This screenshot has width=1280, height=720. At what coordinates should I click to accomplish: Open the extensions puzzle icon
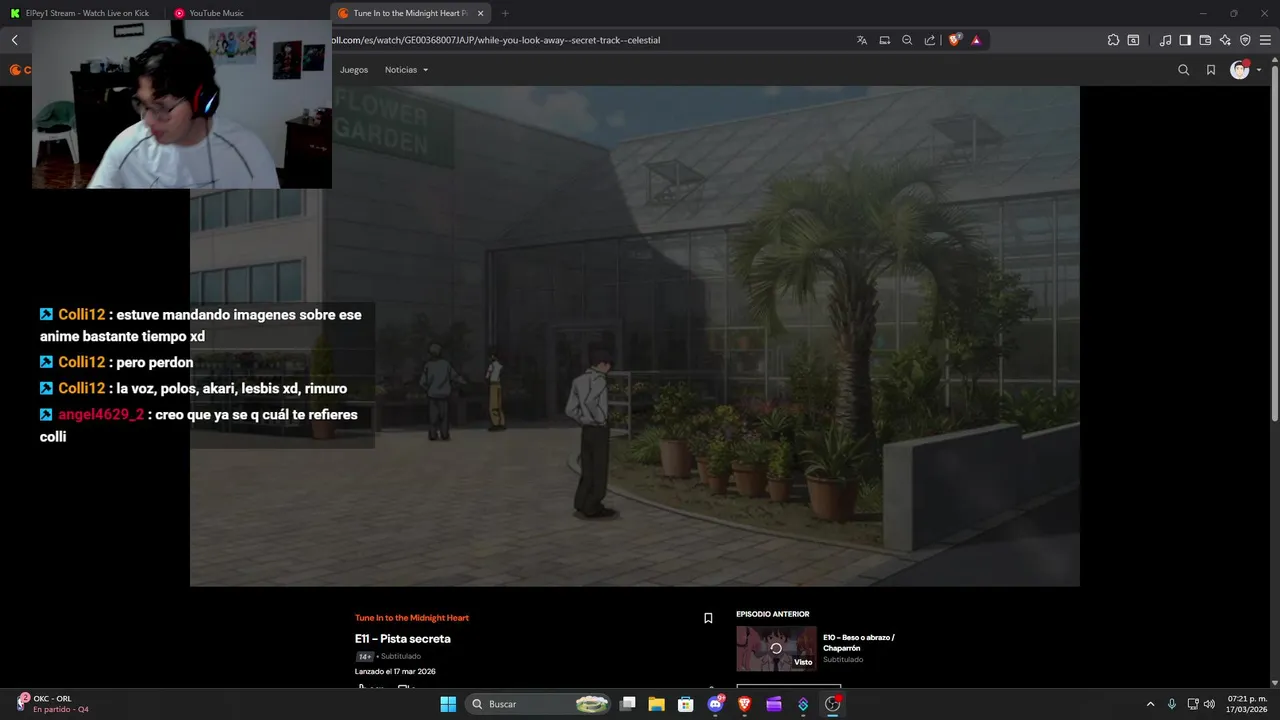coord(1113,40)
